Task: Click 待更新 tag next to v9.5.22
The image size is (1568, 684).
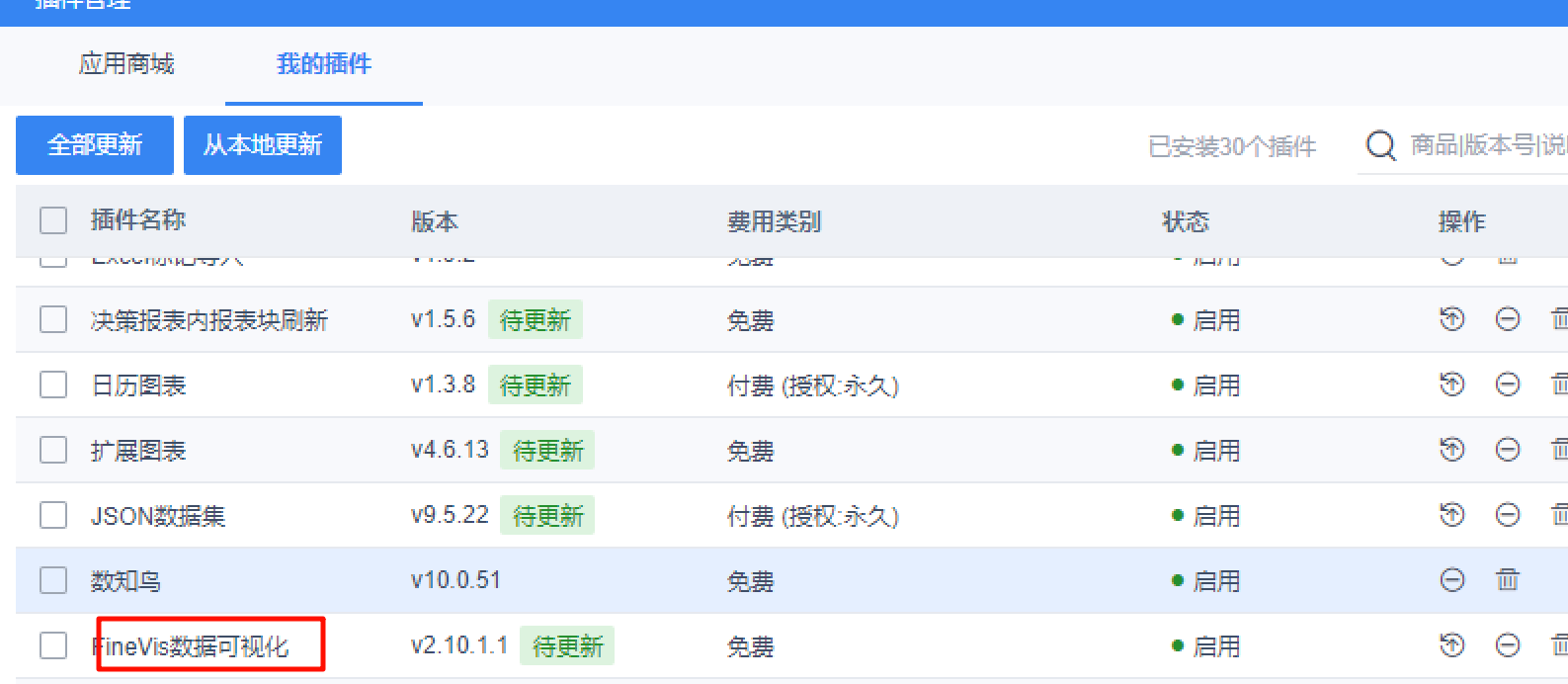Action: (x=548, y=515)
